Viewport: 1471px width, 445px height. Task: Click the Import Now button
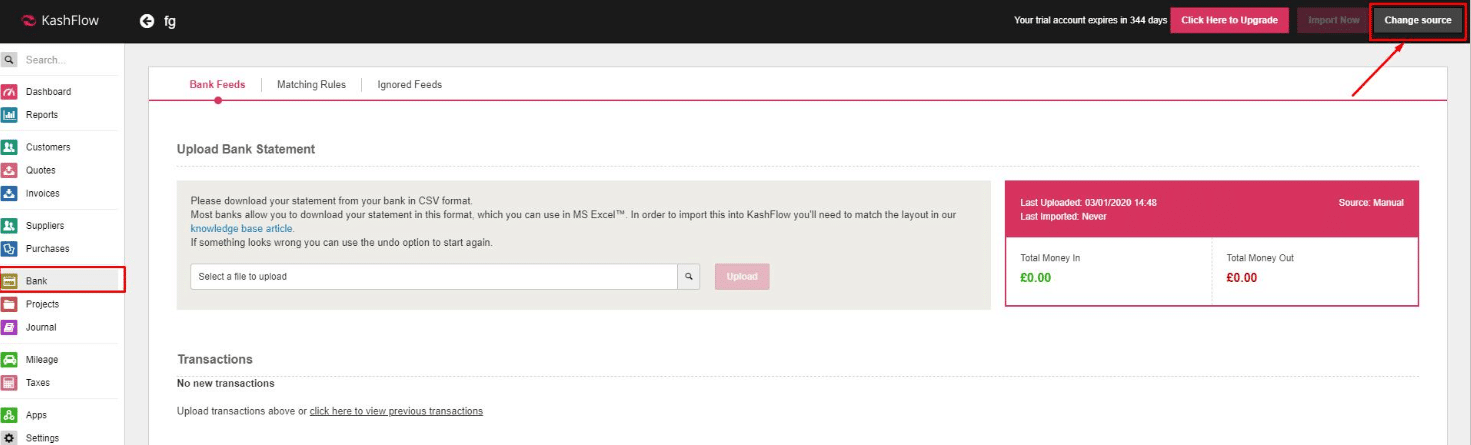[x=1334, y=20]
